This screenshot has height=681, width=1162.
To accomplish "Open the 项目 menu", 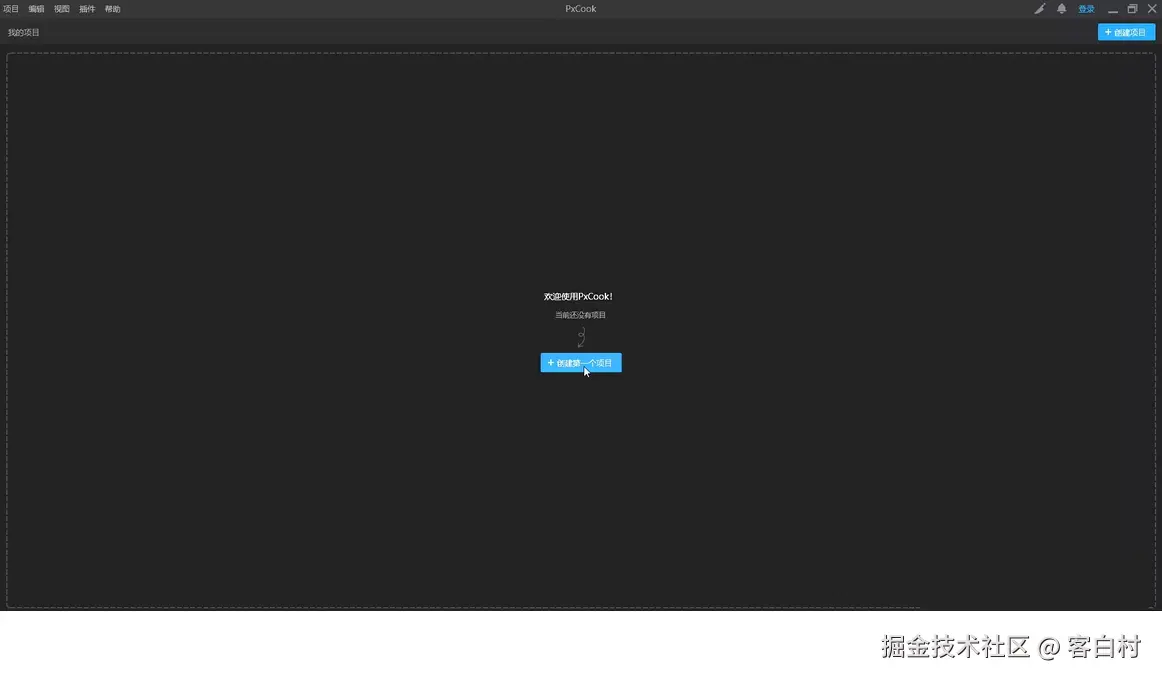I will [10, 9].
